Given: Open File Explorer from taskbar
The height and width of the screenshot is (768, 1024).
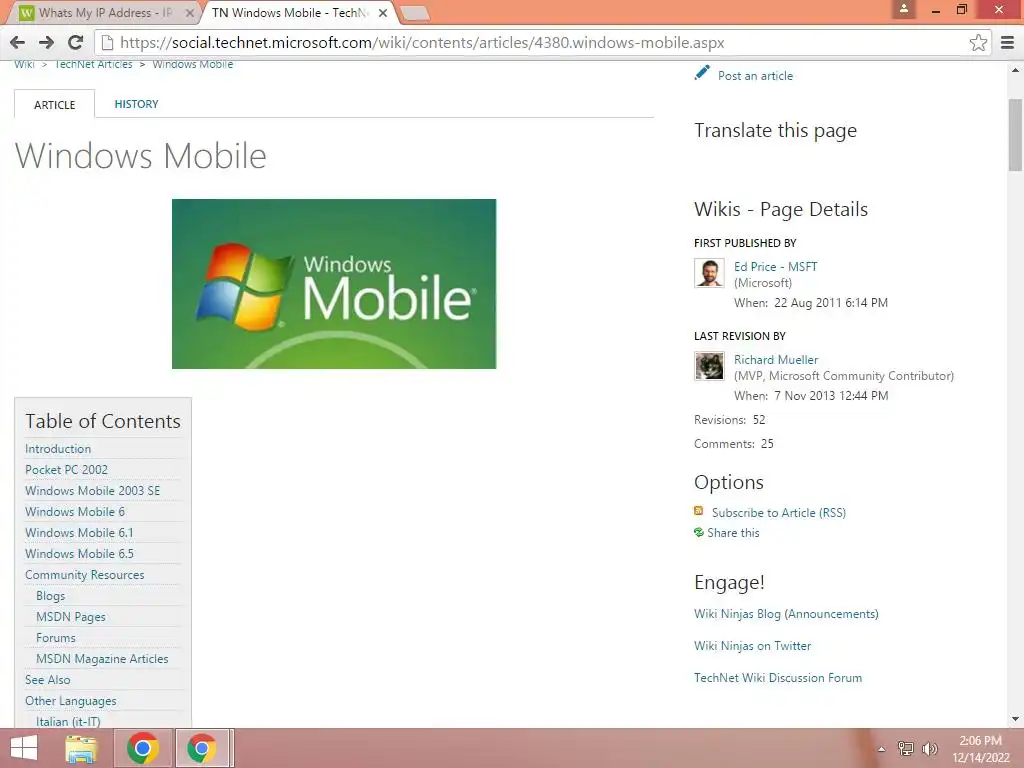Looking at the screenshot, I should (82, 748).
